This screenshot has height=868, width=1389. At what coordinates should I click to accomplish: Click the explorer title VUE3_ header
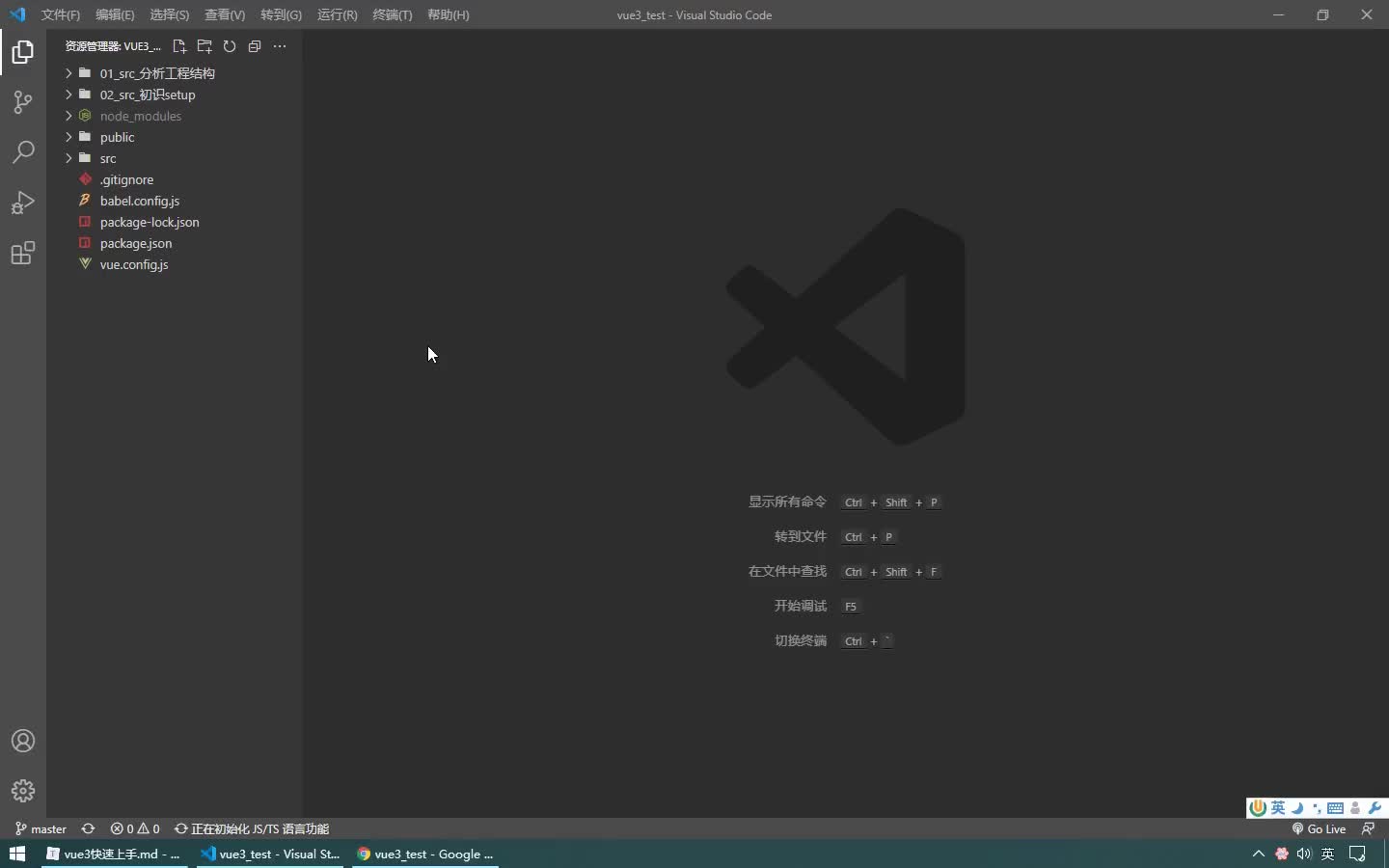pyautogui.click(x=113, y=46)
